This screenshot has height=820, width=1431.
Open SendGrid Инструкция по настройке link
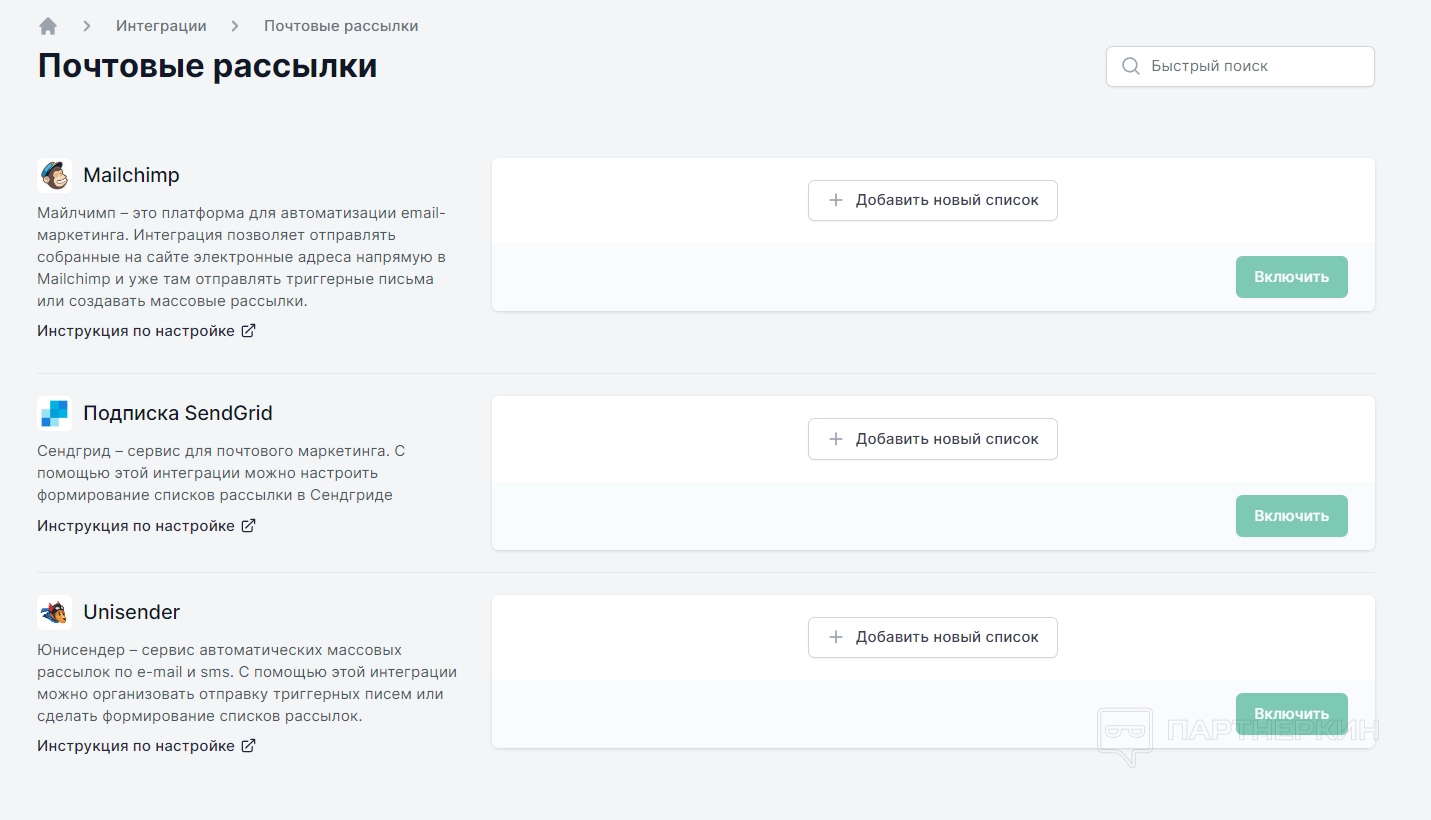coord(136,526)
